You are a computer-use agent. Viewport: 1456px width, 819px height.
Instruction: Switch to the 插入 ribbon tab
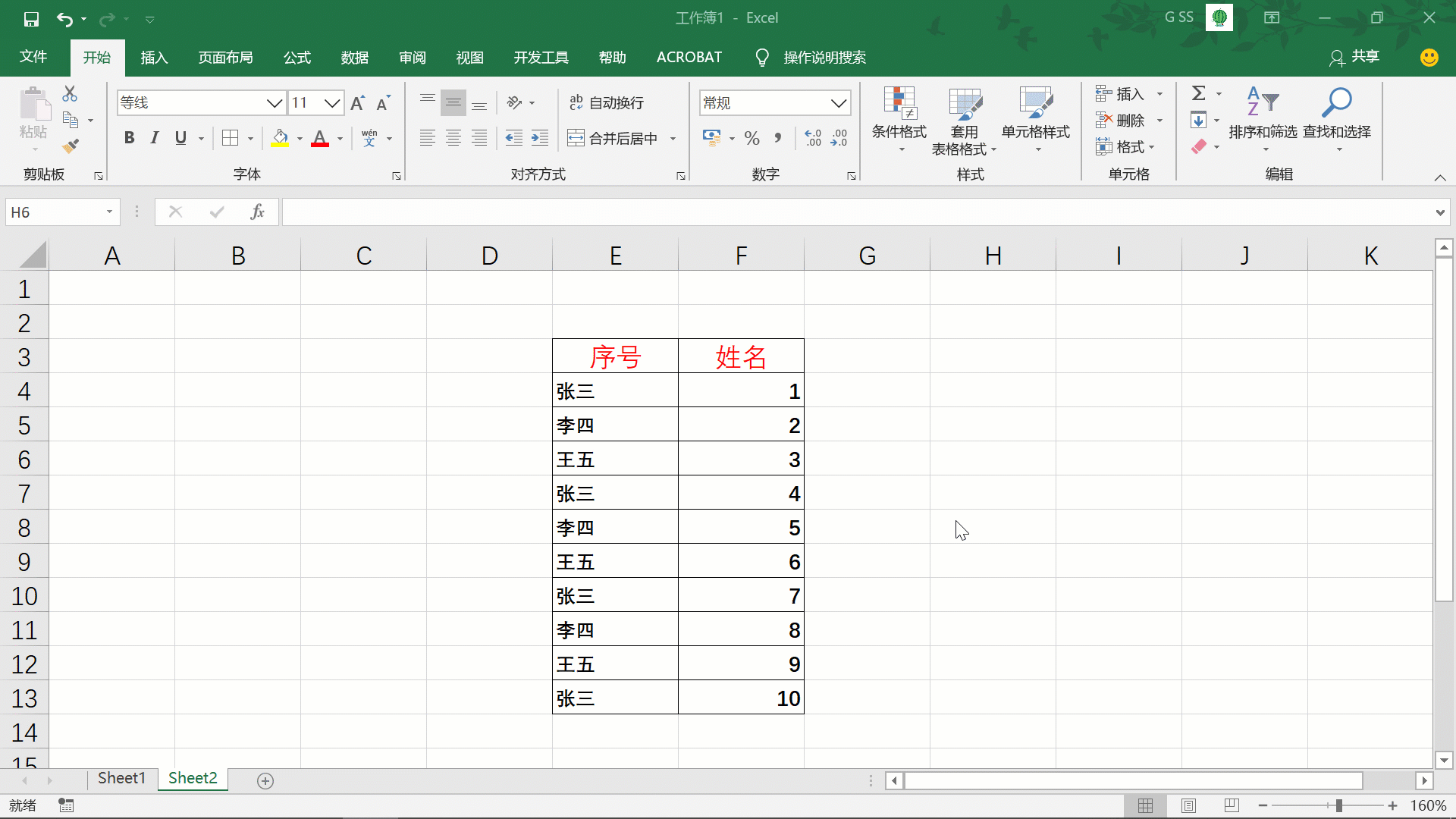coord(154,57)
